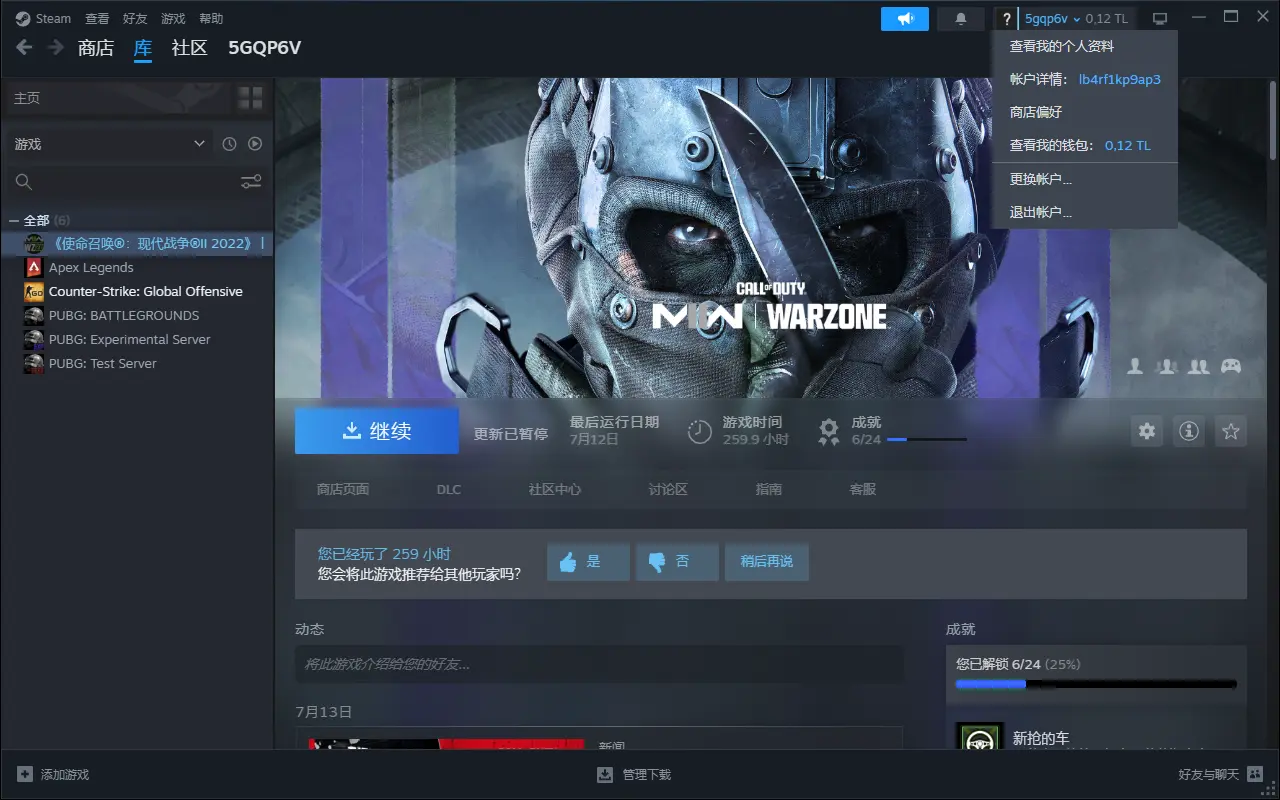Image resolution: width=1280 pixels, height=800 pixels.
Task: Go forward with the right arrow
Action: click(56, 47)
